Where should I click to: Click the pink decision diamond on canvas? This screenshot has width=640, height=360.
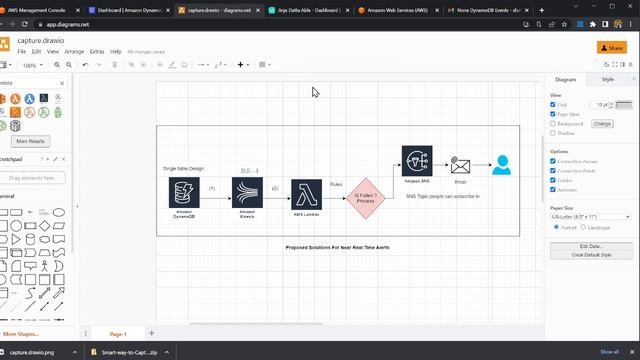tap(365, 198)
